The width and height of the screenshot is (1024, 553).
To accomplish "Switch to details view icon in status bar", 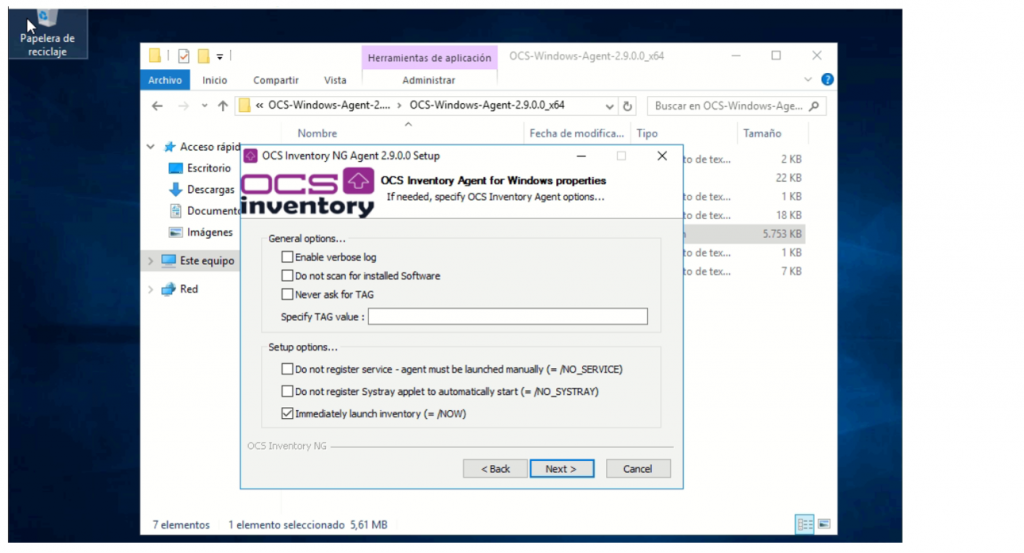I will tap(805, 524).
